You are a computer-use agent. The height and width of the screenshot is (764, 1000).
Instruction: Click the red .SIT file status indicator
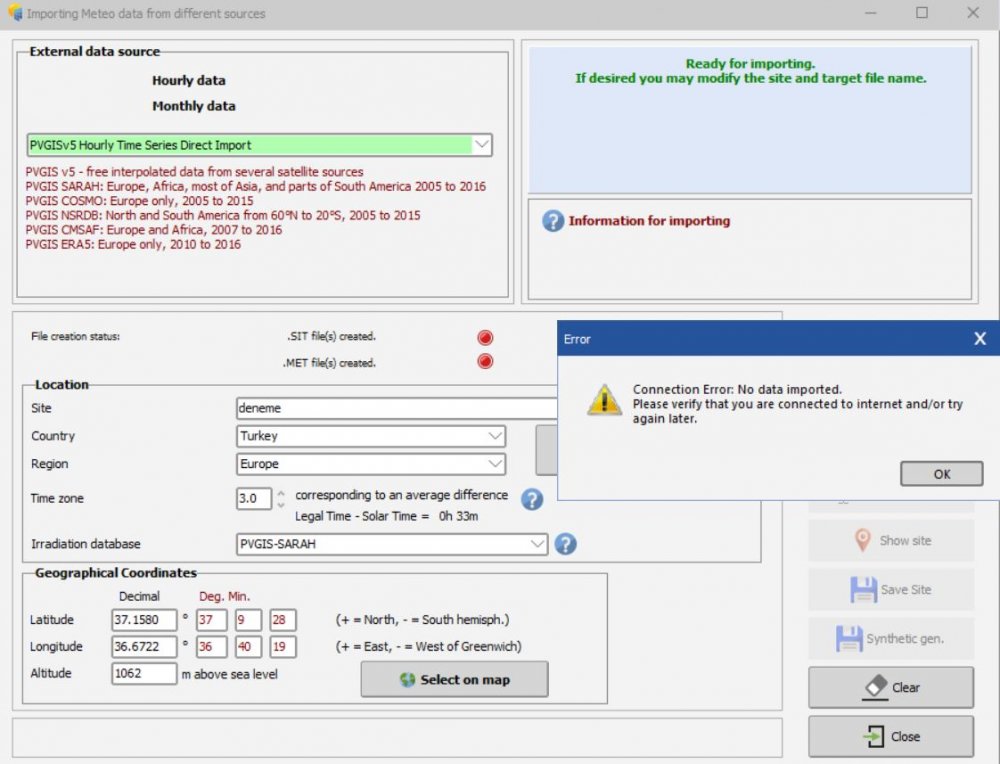(485, 338)
